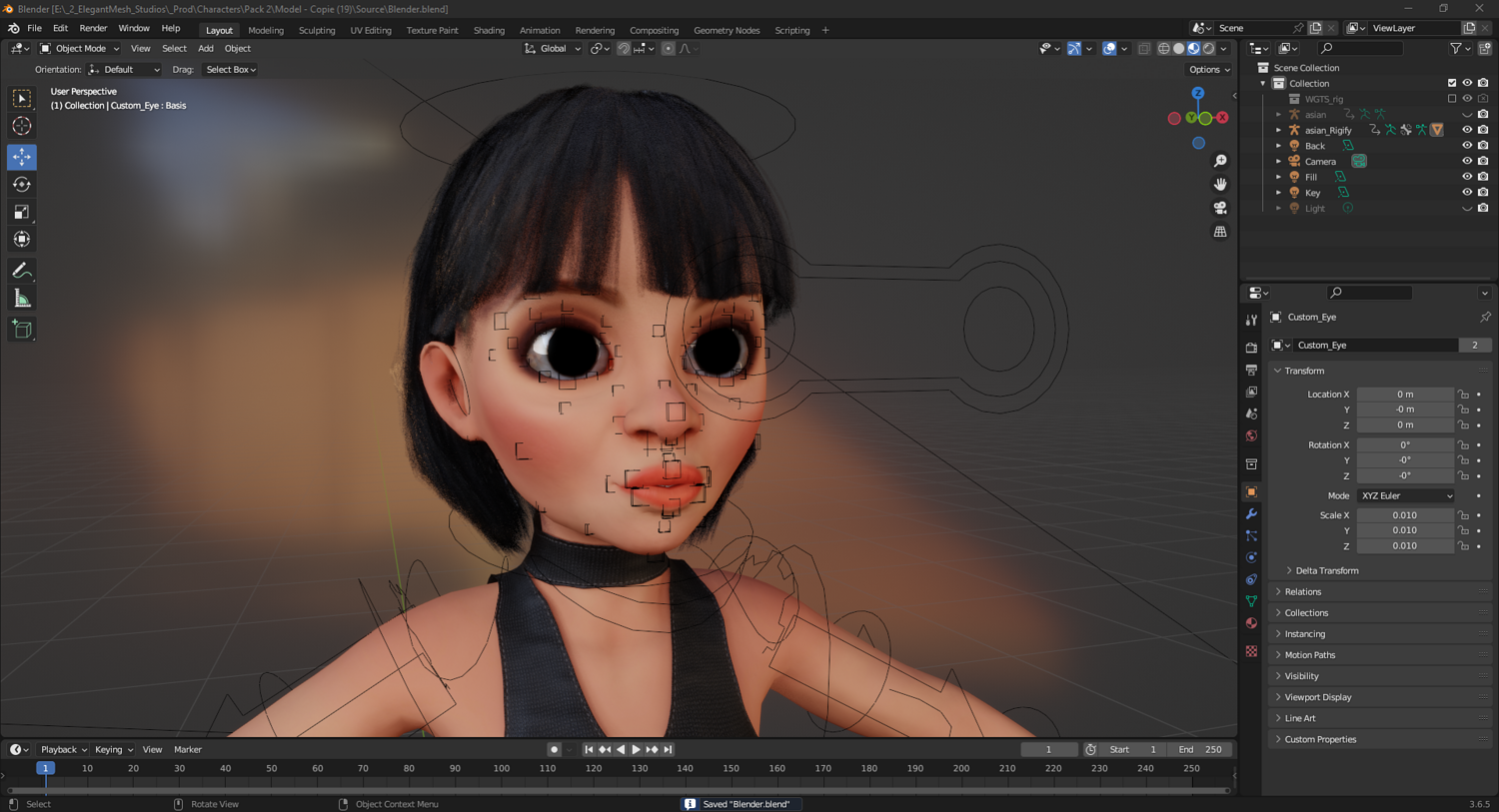Toggle visibility of Camera object

click(x=1467, y=161)
